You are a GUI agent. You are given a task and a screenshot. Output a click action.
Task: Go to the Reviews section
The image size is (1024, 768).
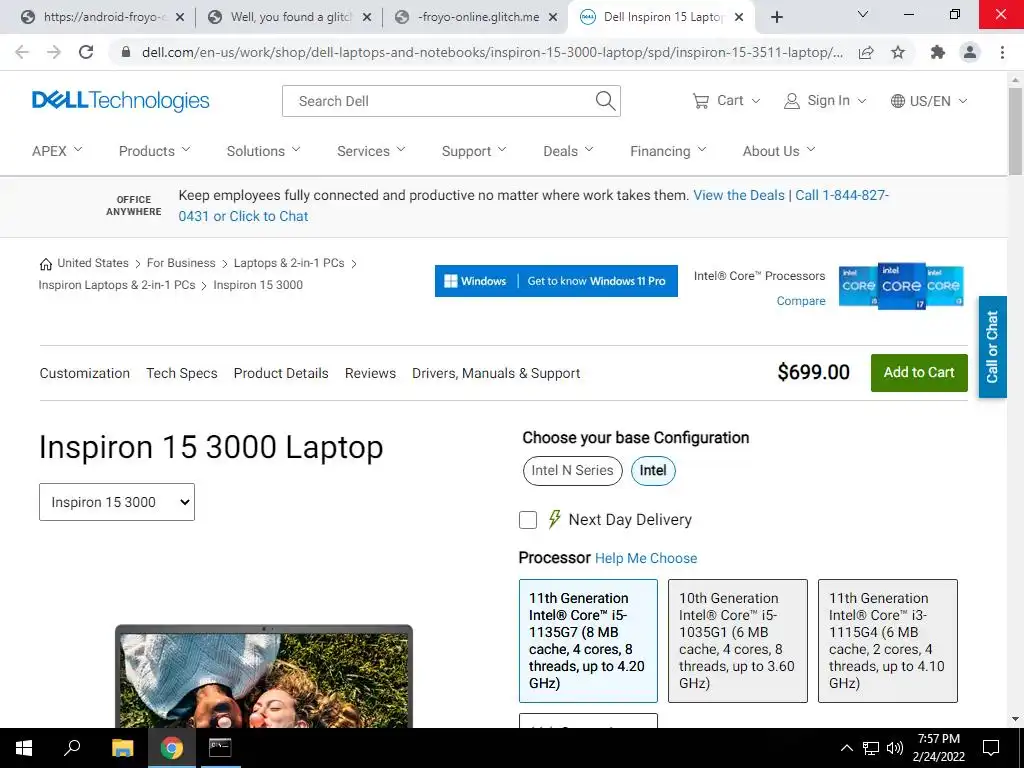[x=370, y=373]
